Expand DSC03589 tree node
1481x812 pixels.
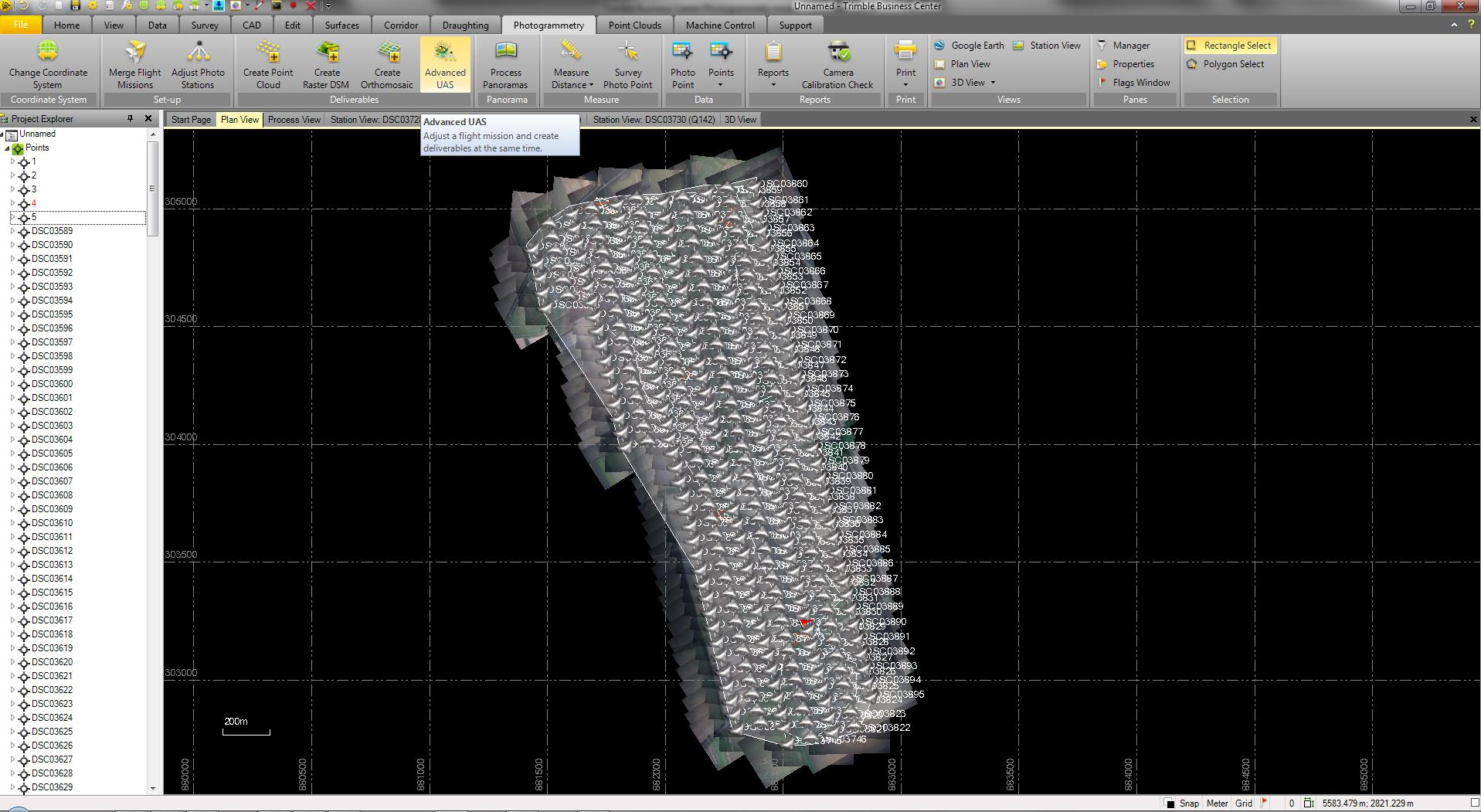pyautogui.click(x=12, y=231)
